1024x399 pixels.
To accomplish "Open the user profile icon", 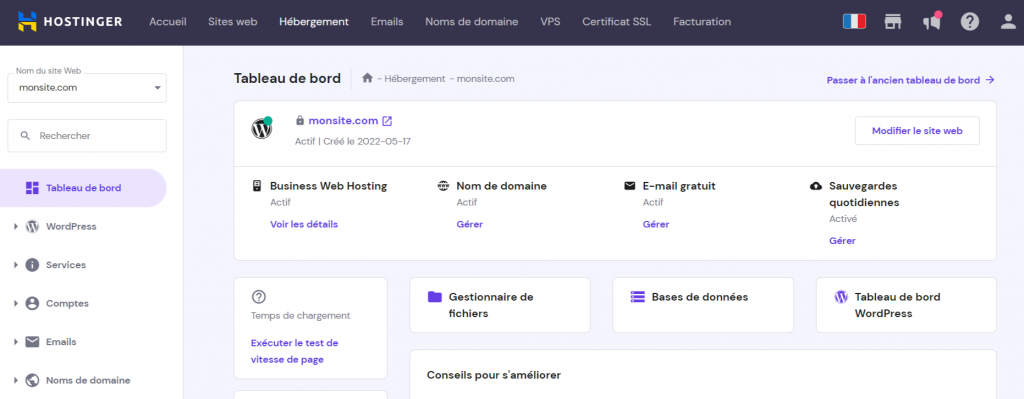I will [x=1008, y=22].
